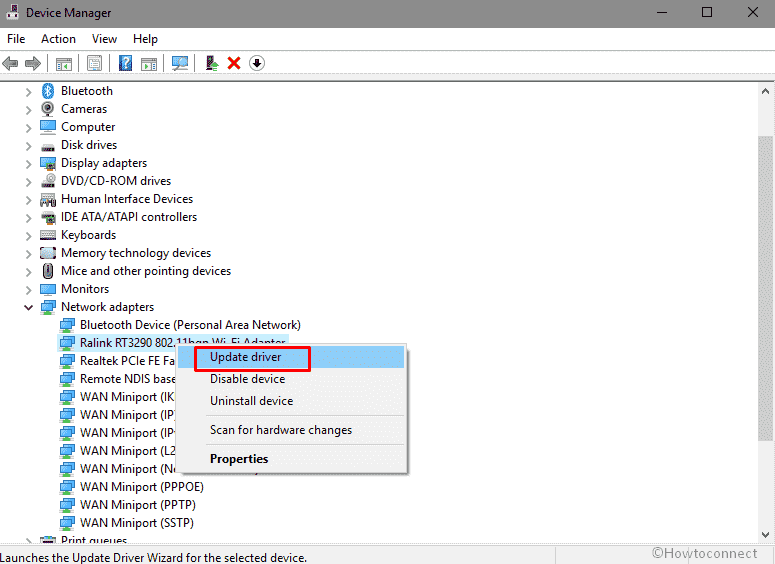This screenshot has height=564, width=775.
Task: Open the File menu
Action: [16, 39]
